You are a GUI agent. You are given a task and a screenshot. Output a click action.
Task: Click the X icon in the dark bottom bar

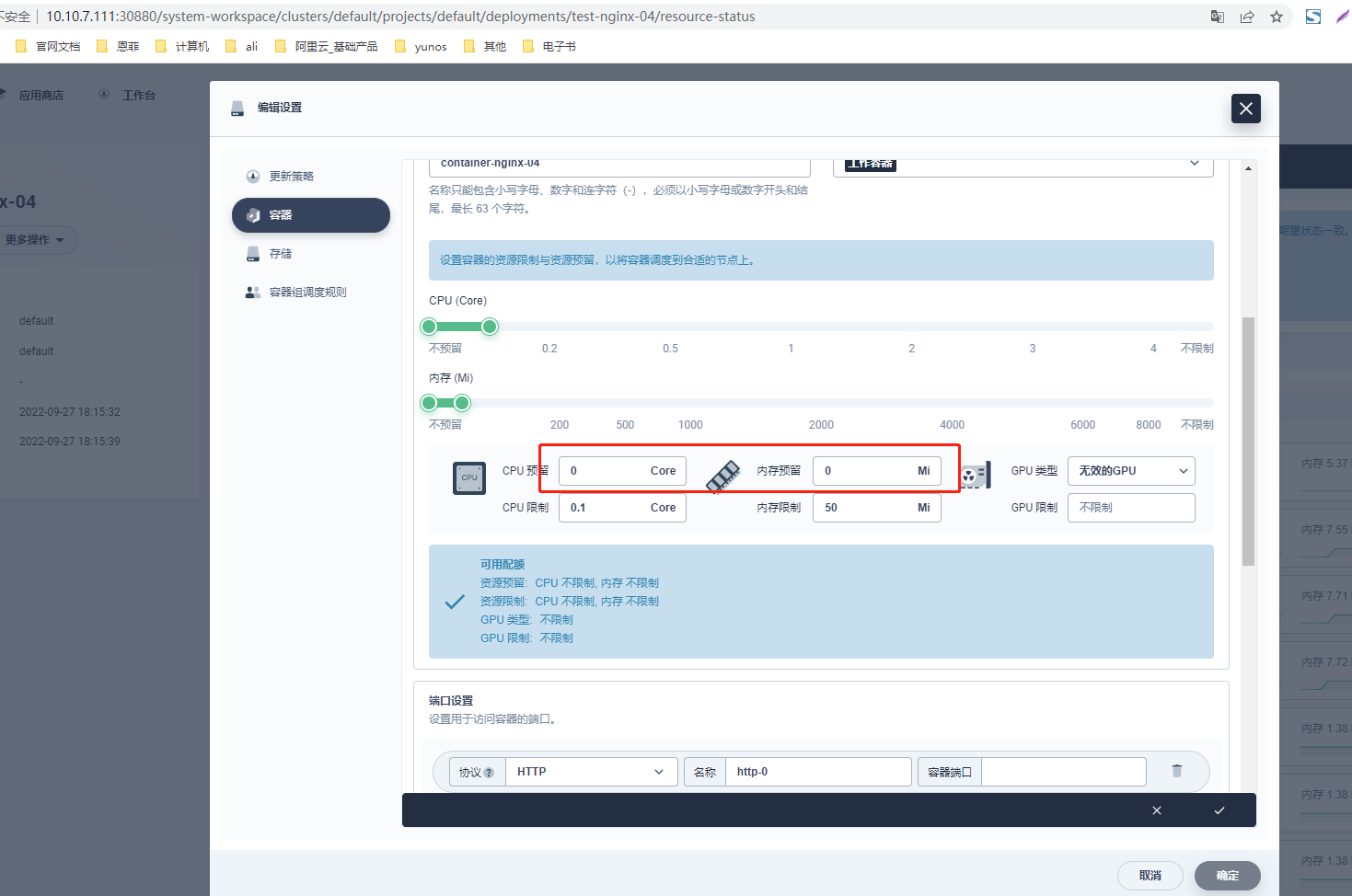1156,810
